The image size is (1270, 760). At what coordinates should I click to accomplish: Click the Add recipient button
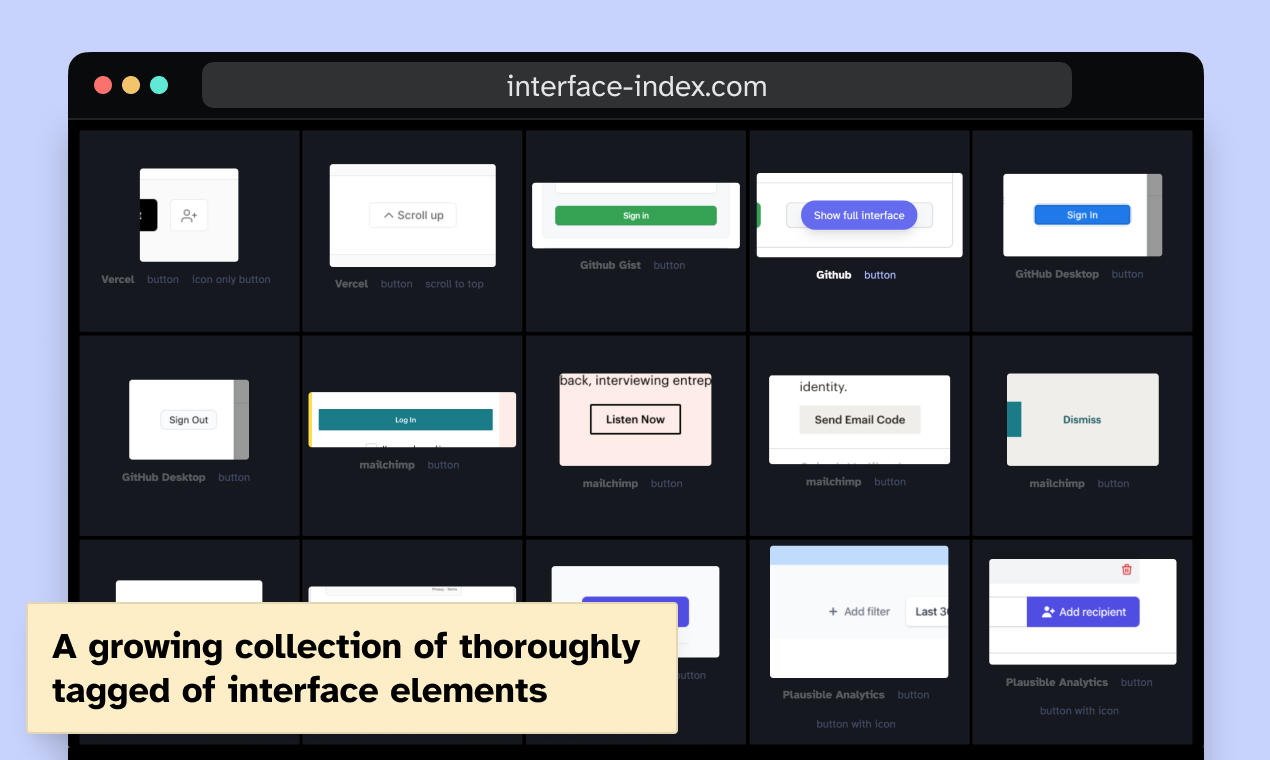pos(1083,612)
